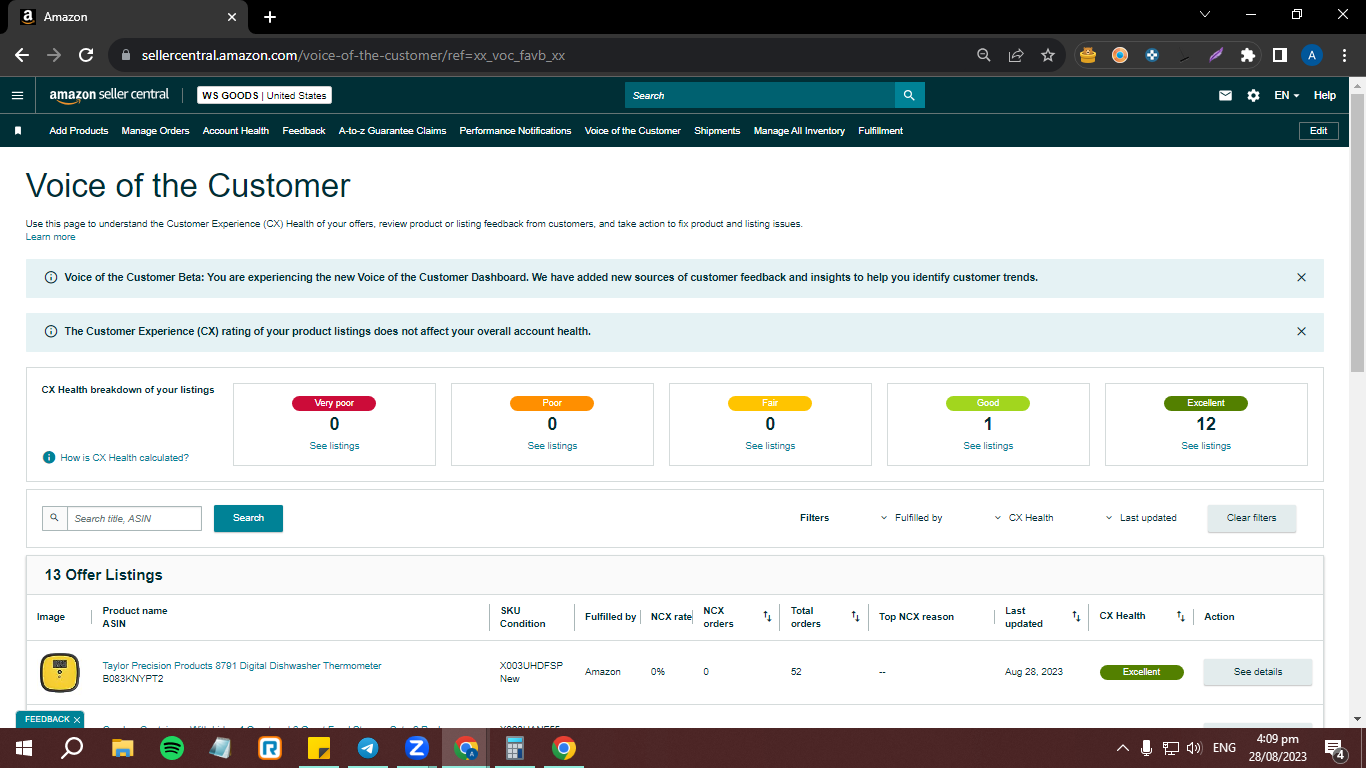The width and height of the screenshot is (1366, 768).
Task: Open Performance Notifications
Action: (x=515, y=131)
